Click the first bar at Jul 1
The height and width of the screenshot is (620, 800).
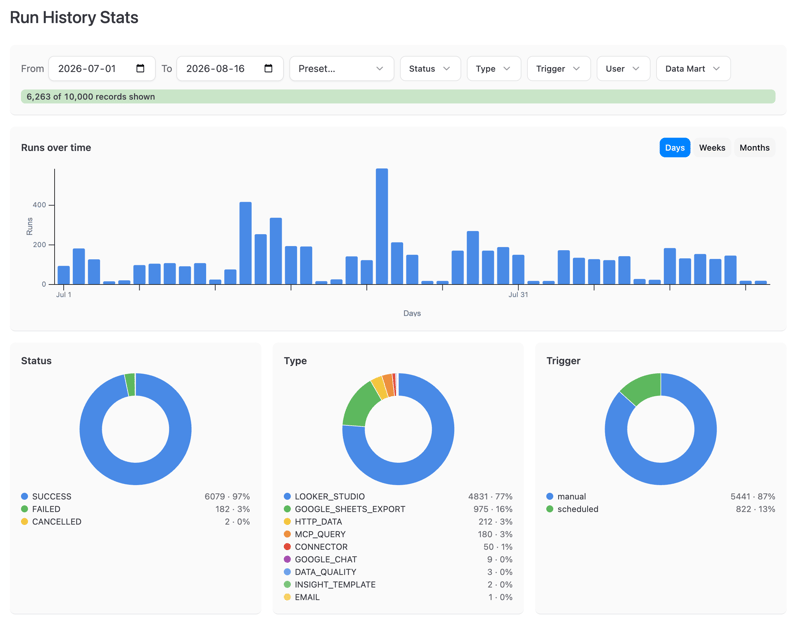[x=64, y=275]
